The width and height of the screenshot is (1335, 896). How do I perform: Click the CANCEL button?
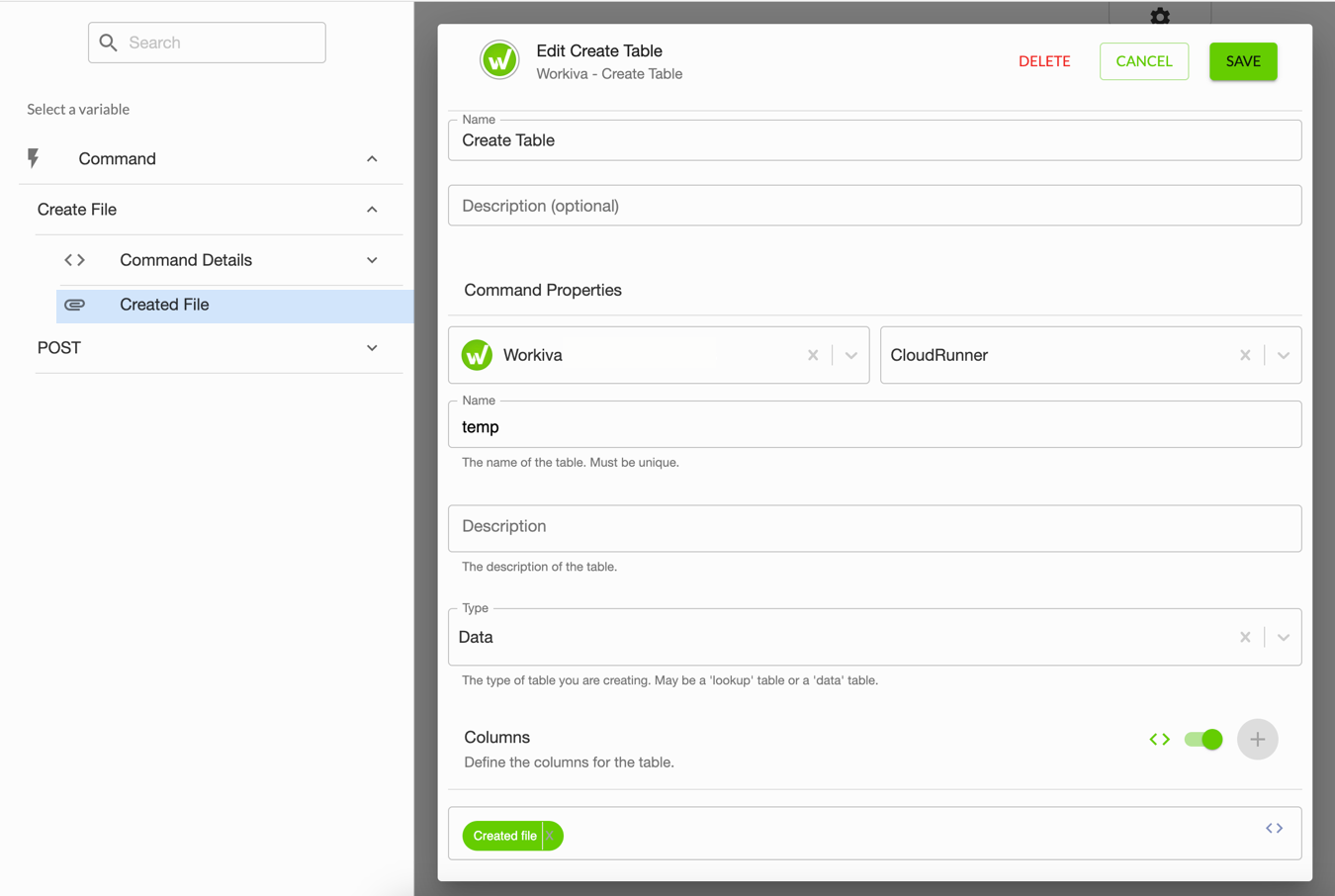(1144, 61)
